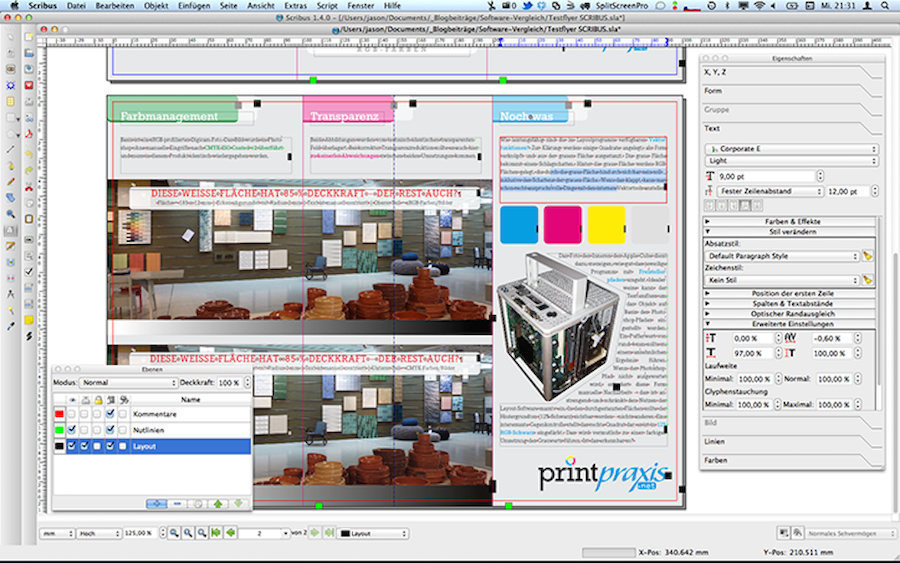
Task: Clear character style with broom icon
Action: (x=868, y=279)
